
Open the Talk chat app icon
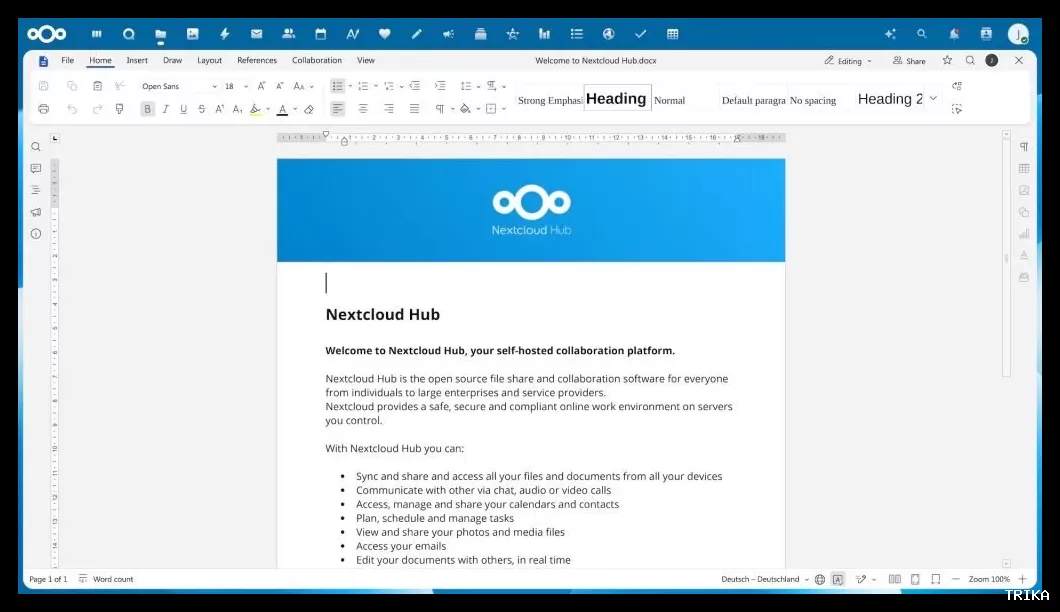pos(128,34)
